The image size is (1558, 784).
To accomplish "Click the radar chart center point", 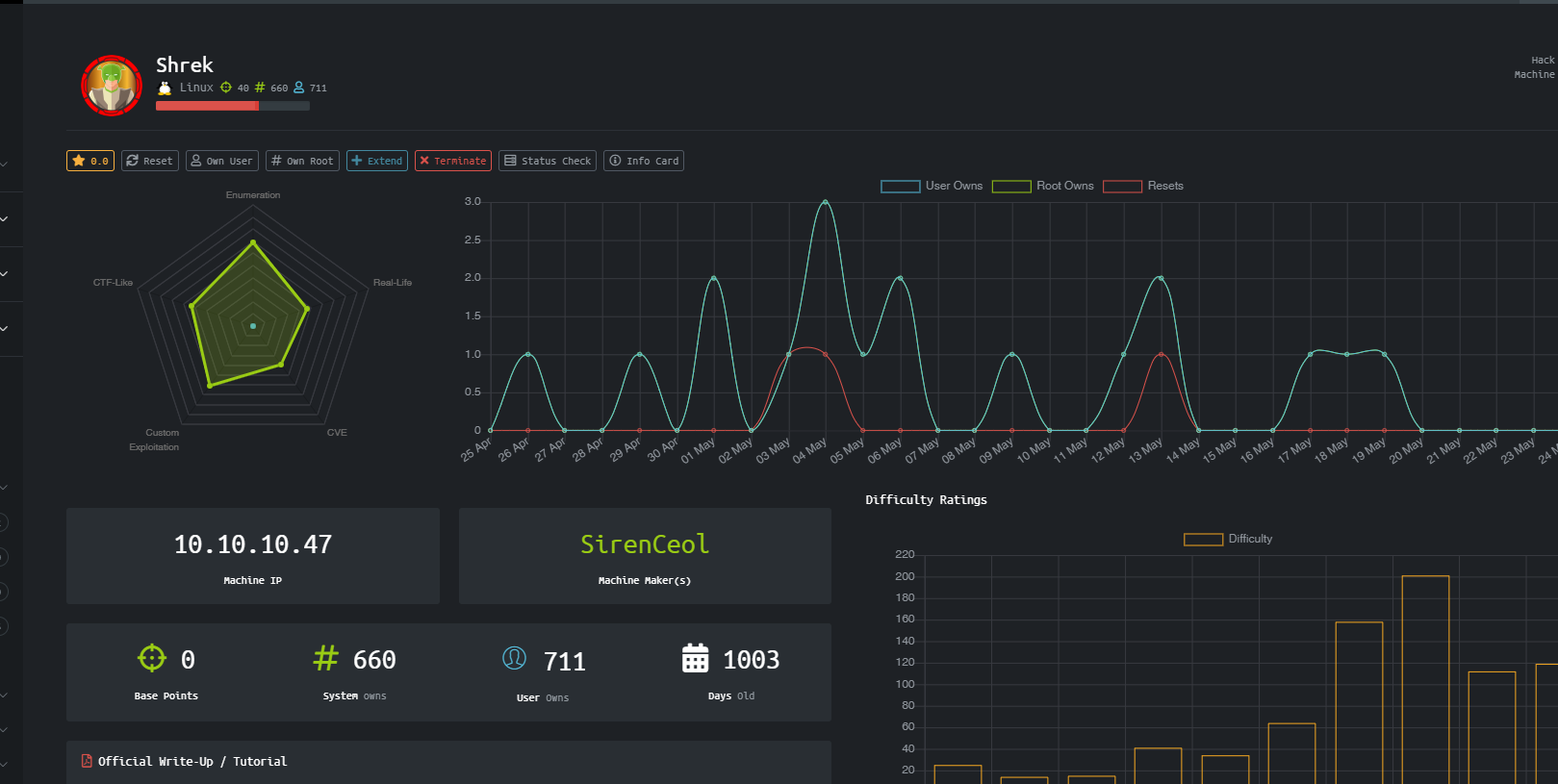I will click(253, 326).
